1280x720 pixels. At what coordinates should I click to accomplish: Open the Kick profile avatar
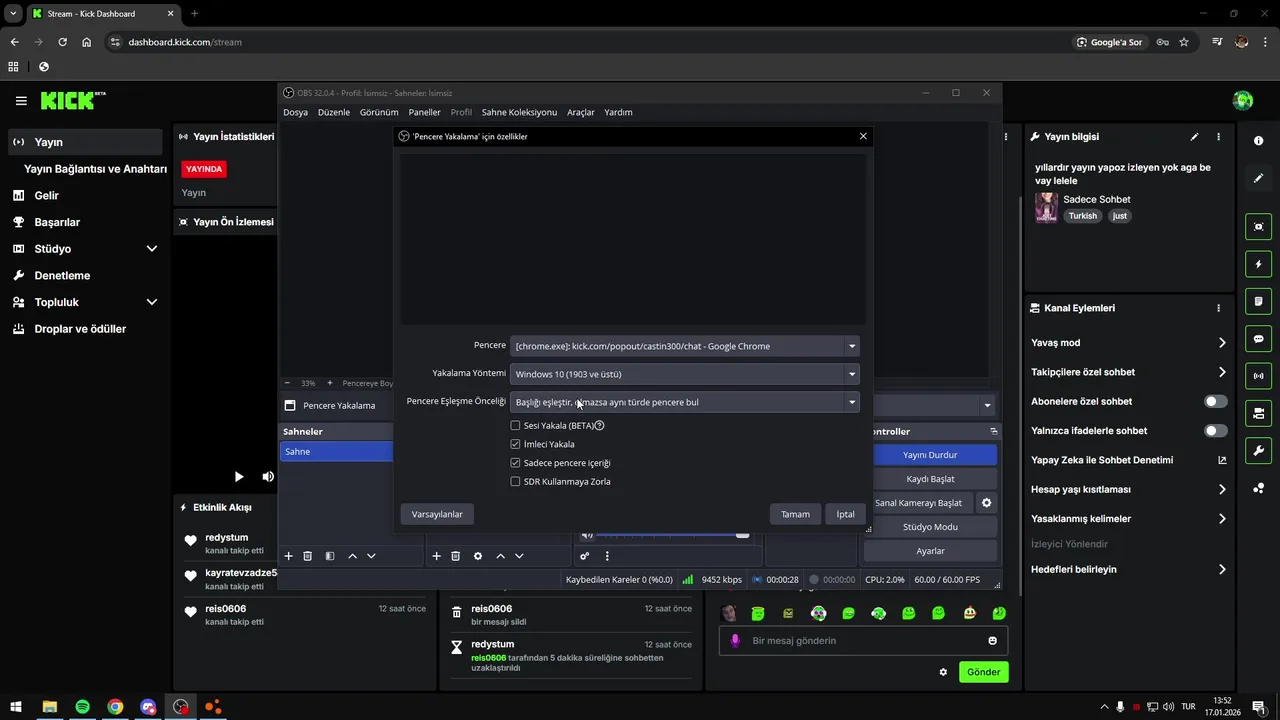point(1243,100)
